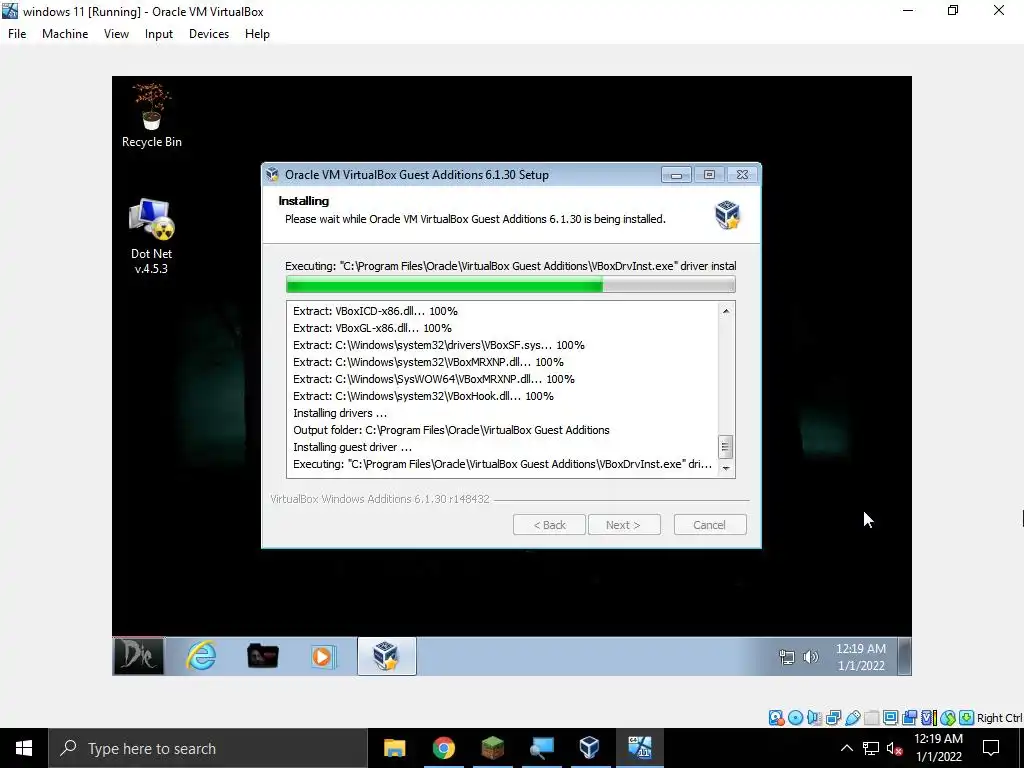Select log line mentioning VBoxHook.dll
The height and width of the screenshot is (768, 1024).
pyautogui.click(x=423, y=396)
